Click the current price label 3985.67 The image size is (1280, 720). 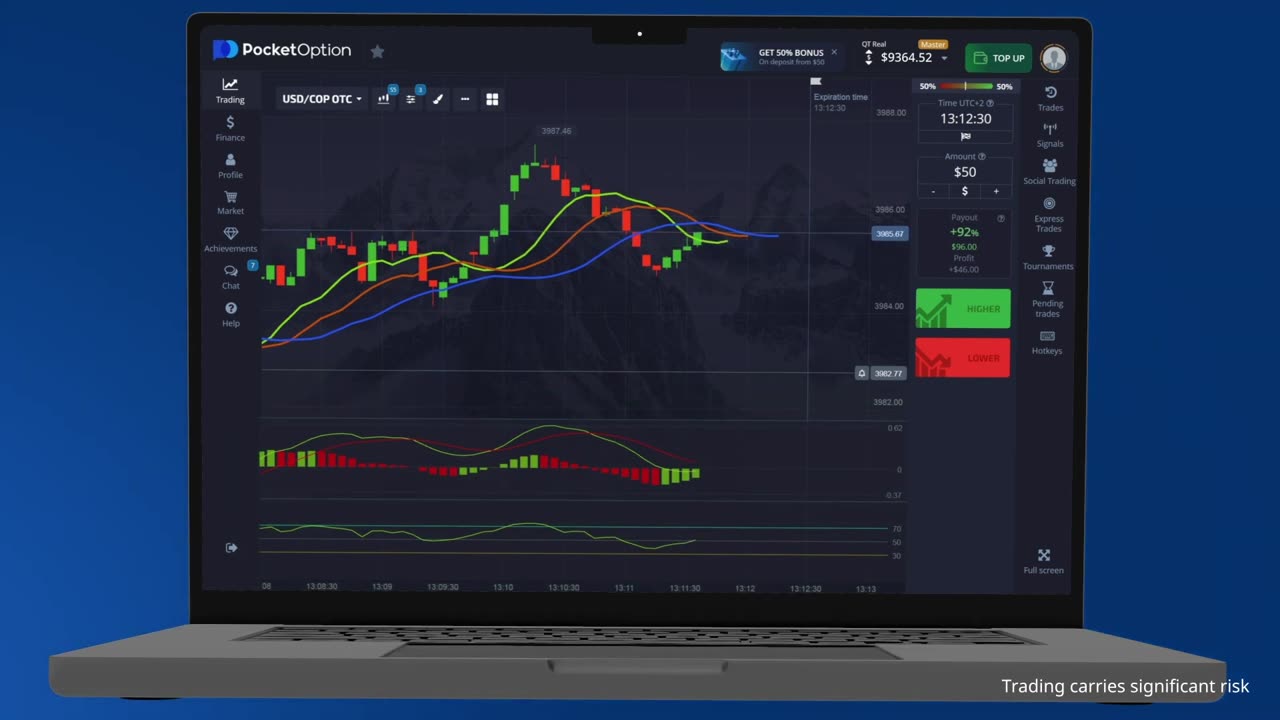tap(890, 234)
